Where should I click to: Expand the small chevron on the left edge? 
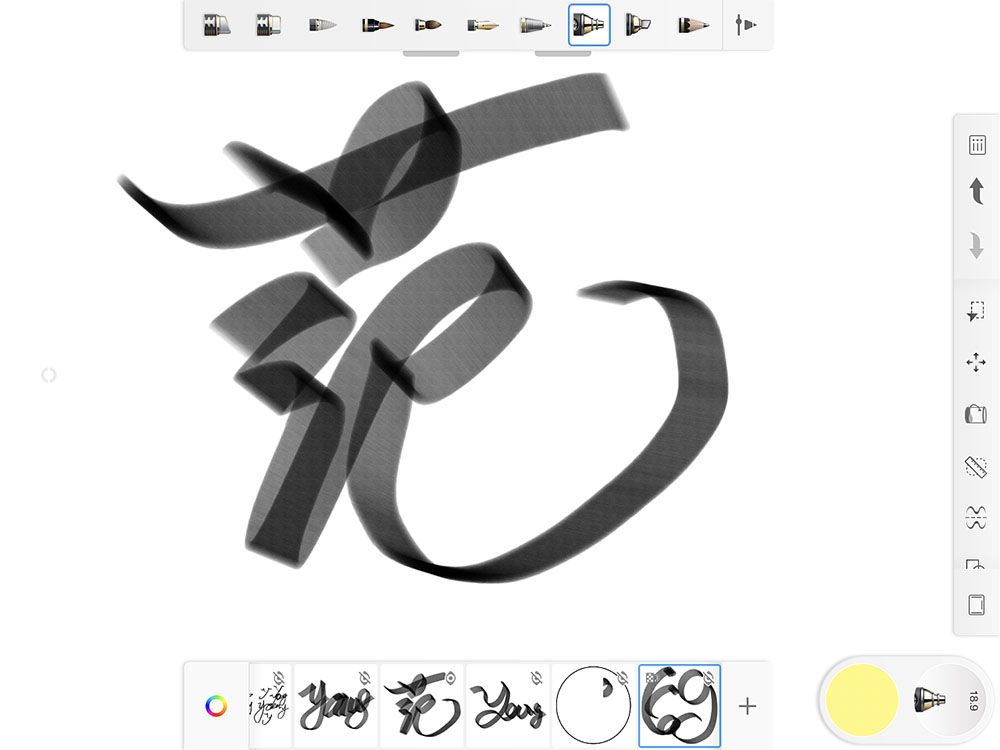pyautogui.click(x=48, y=375)
